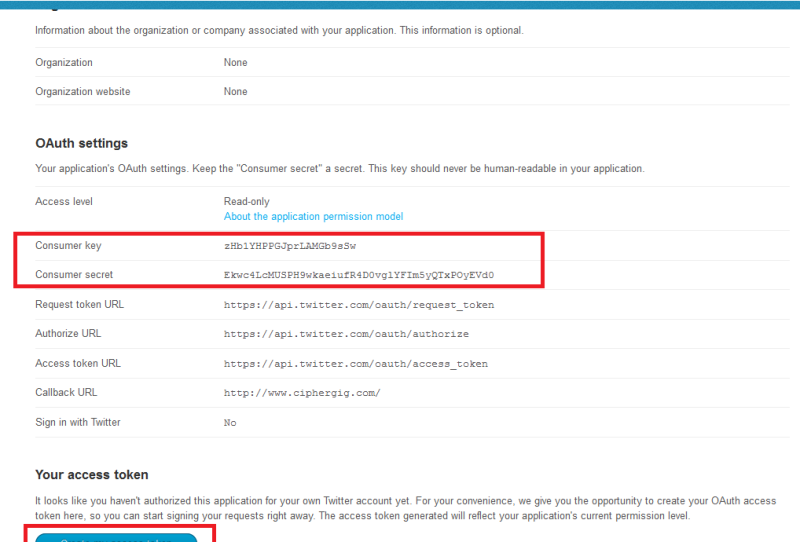Open 'About the application permission model' link
Viewport: 800px width, 542px height.
click(x=313, y=216)
